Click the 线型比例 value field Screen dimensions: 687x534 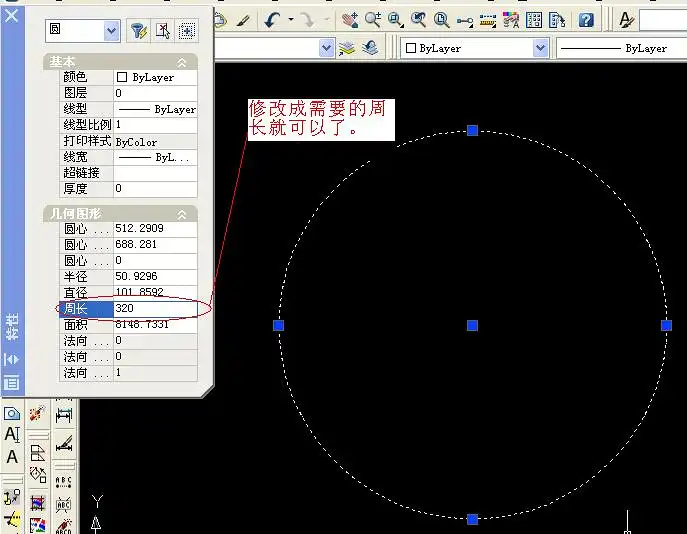(155, 125)
